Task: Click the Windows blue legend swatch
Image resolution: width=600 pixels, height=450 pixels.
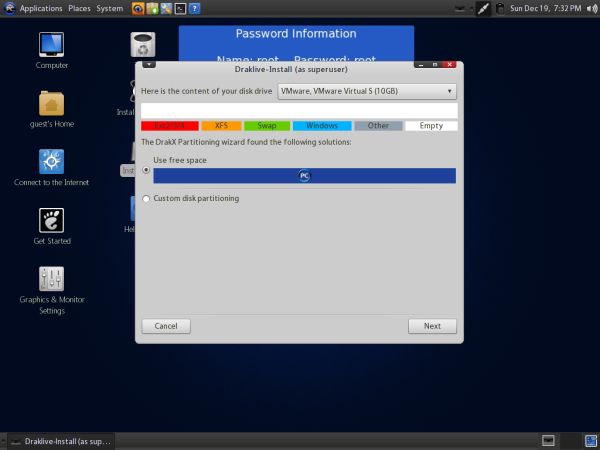Action: (322, 126)
